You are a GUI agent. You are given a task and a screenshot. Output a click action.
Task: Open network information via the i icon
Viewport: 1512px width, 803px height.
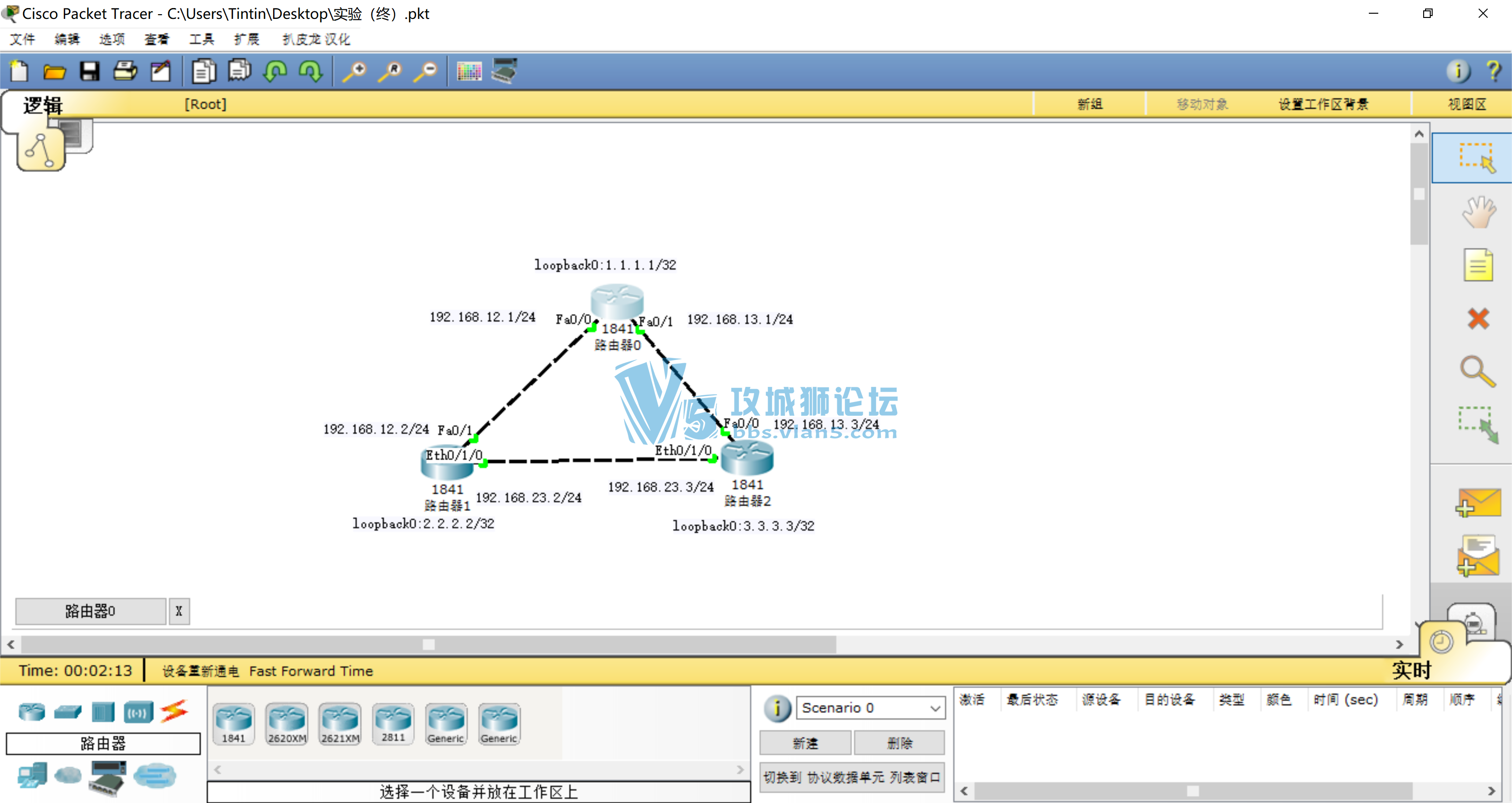(x=1458, y=72)
